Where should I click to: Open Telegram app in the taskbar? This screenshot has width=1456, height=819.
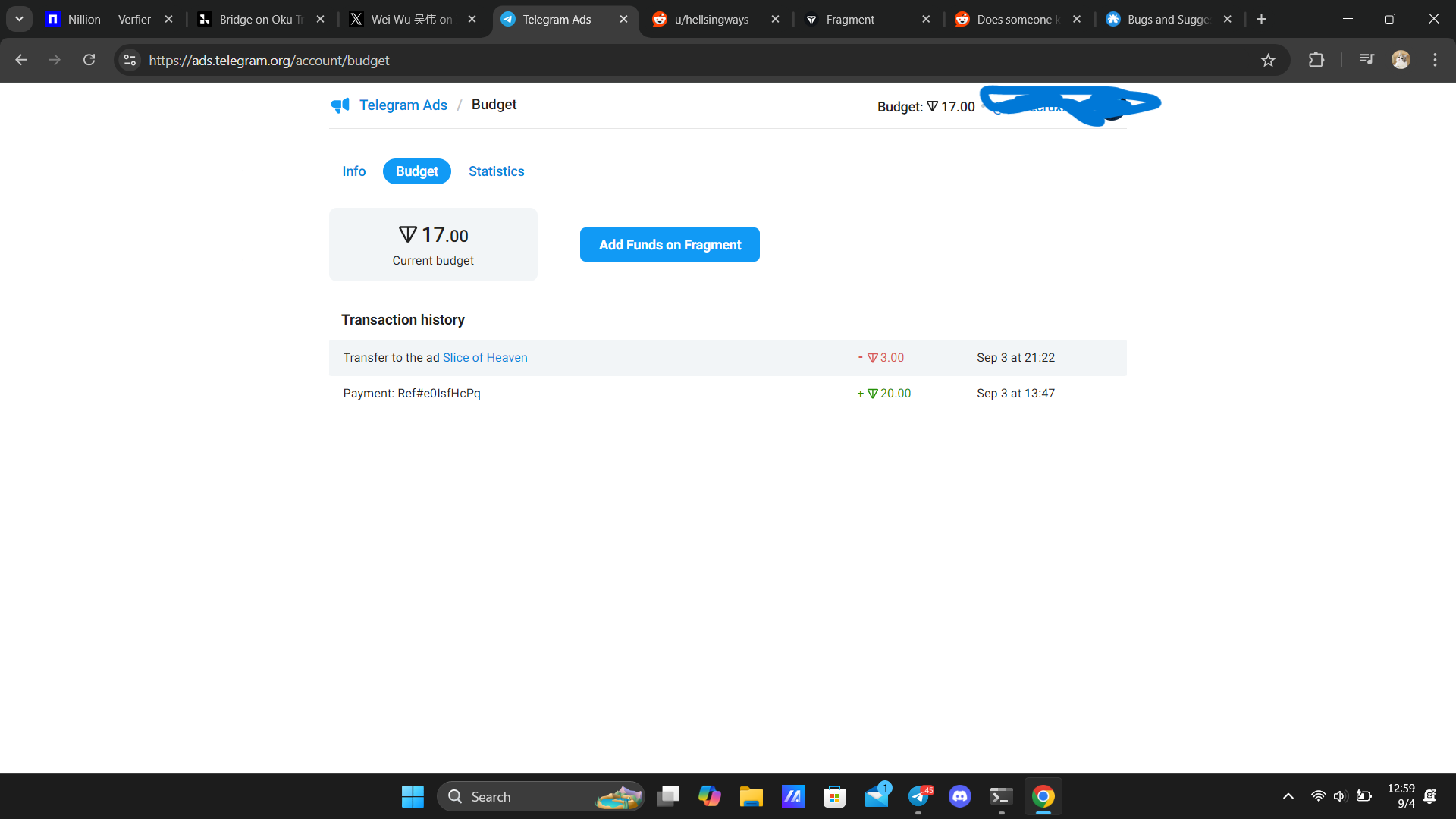[x=918, y=796]
